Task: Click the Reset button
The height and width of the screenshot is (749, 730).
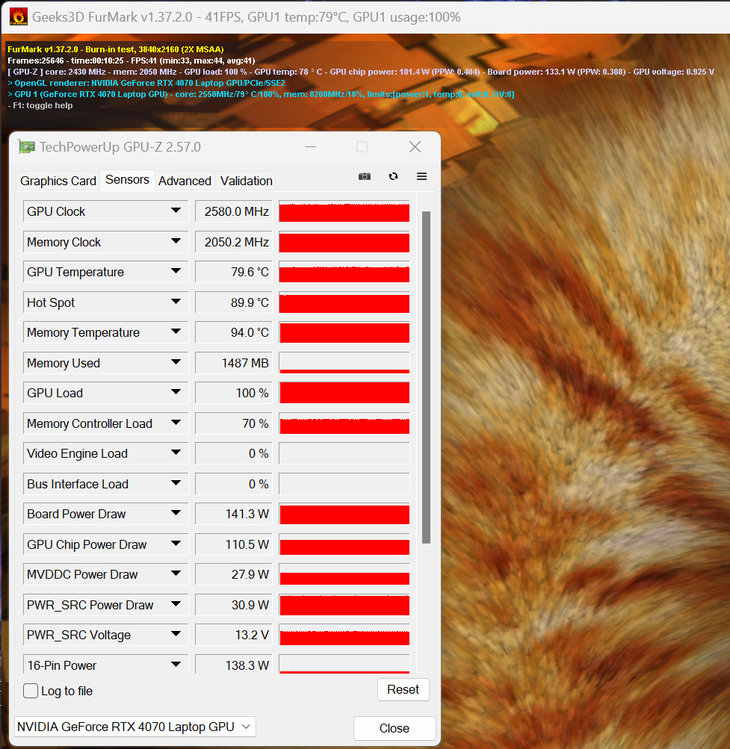Action: pos(403,690)
